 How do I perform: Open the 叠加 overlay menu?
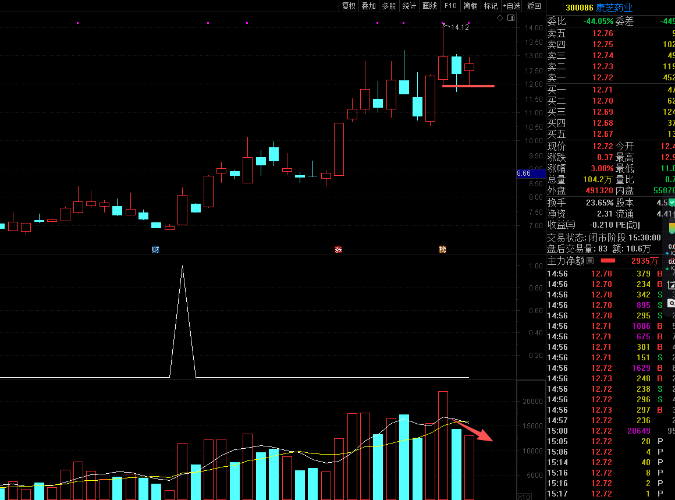click(369, 6)
